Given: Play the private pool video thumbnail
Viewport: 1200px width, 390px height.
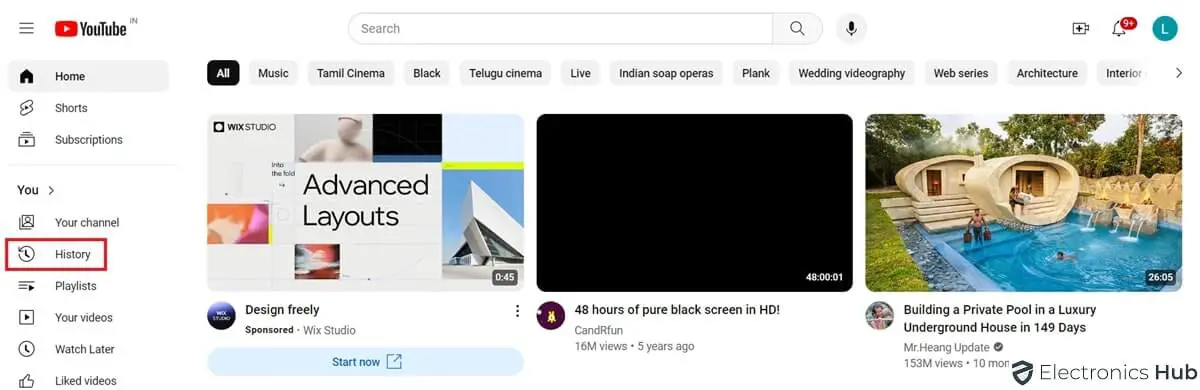Looking at the screenshot, I should [x=1024, y=203].
